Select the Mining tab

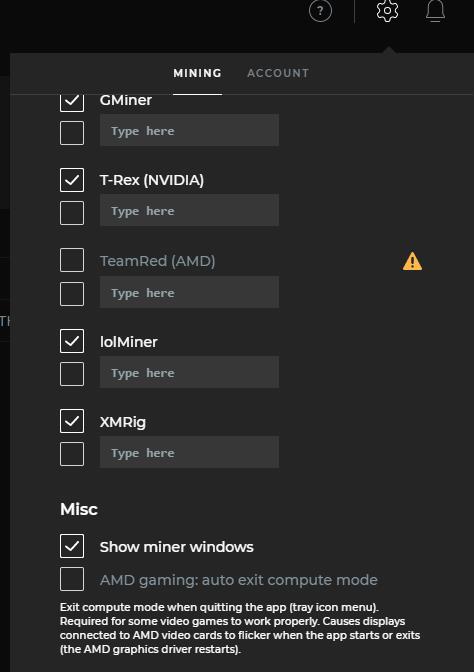pyautogui.click(x=198, y=73)
